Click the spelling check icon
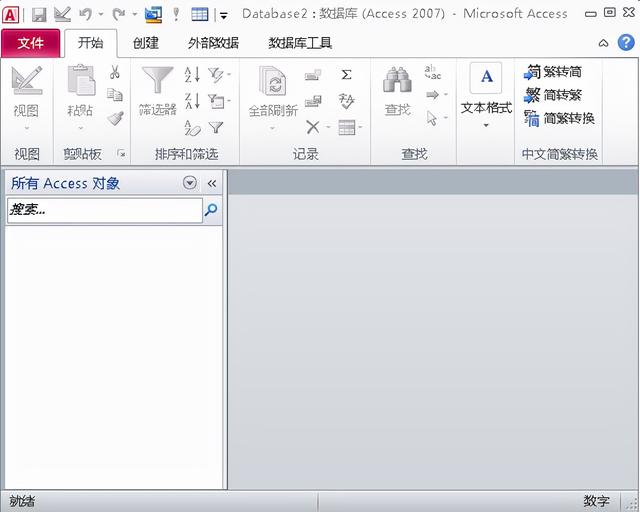This screenshot has width=640, height=512. [x=347, y=101]
